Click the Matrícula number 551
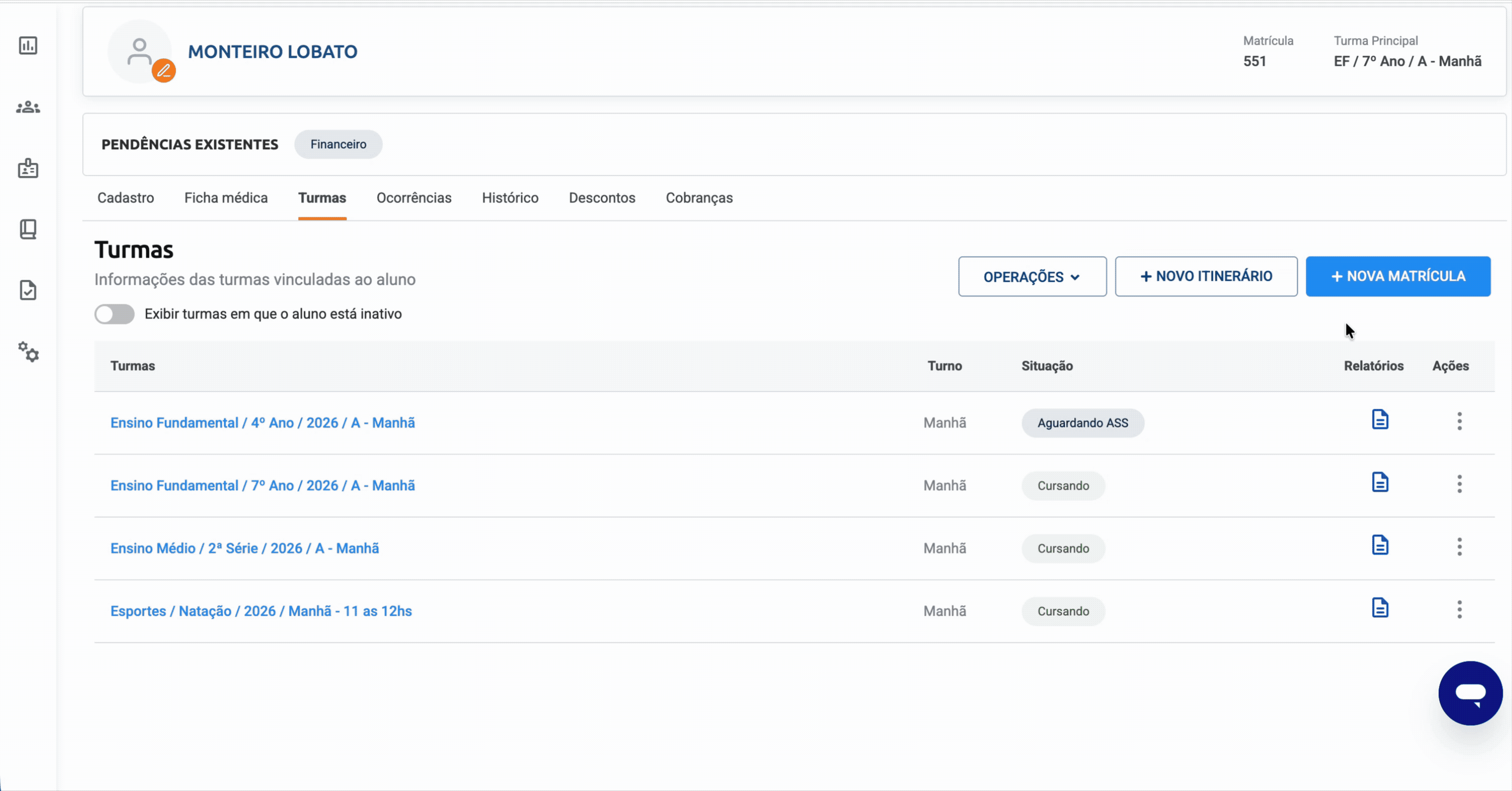 pos(1254,61)
